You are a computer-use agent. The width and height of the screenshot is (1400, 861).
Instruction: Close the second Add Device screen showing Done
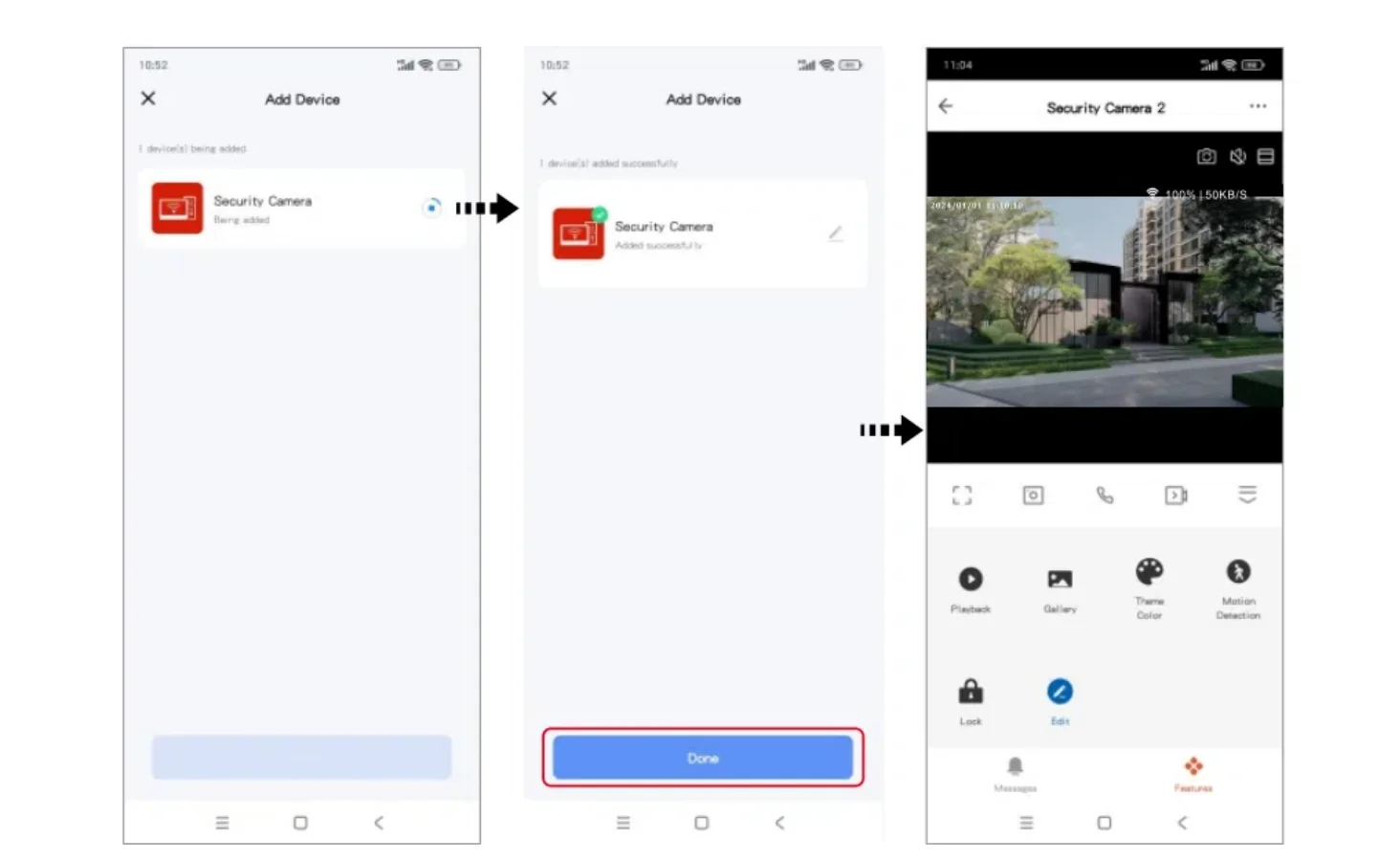(x=549, y=99)
